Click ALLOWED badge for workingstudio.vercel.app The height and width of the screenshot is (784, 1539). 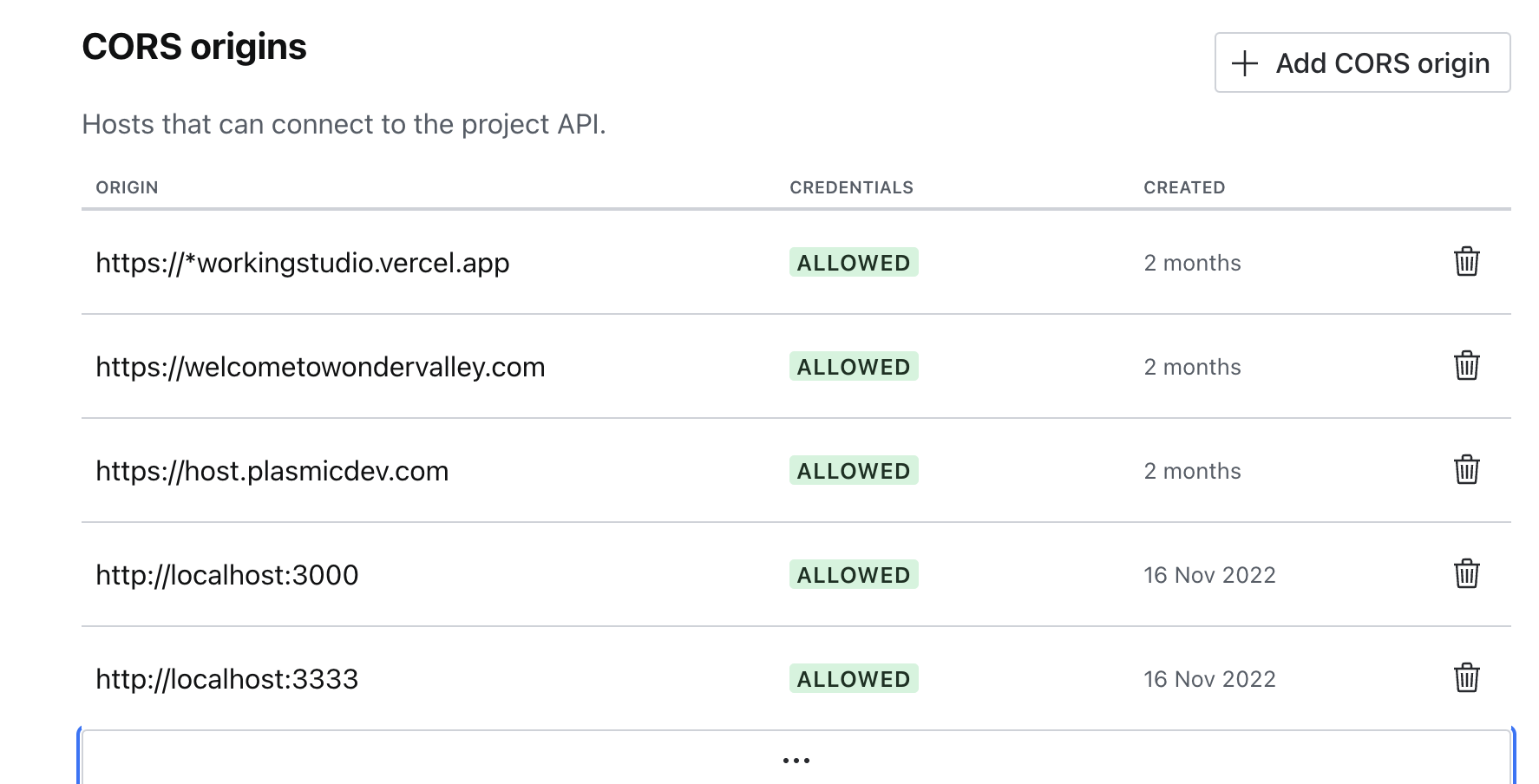pyautogui.click(x=853, y=263)
